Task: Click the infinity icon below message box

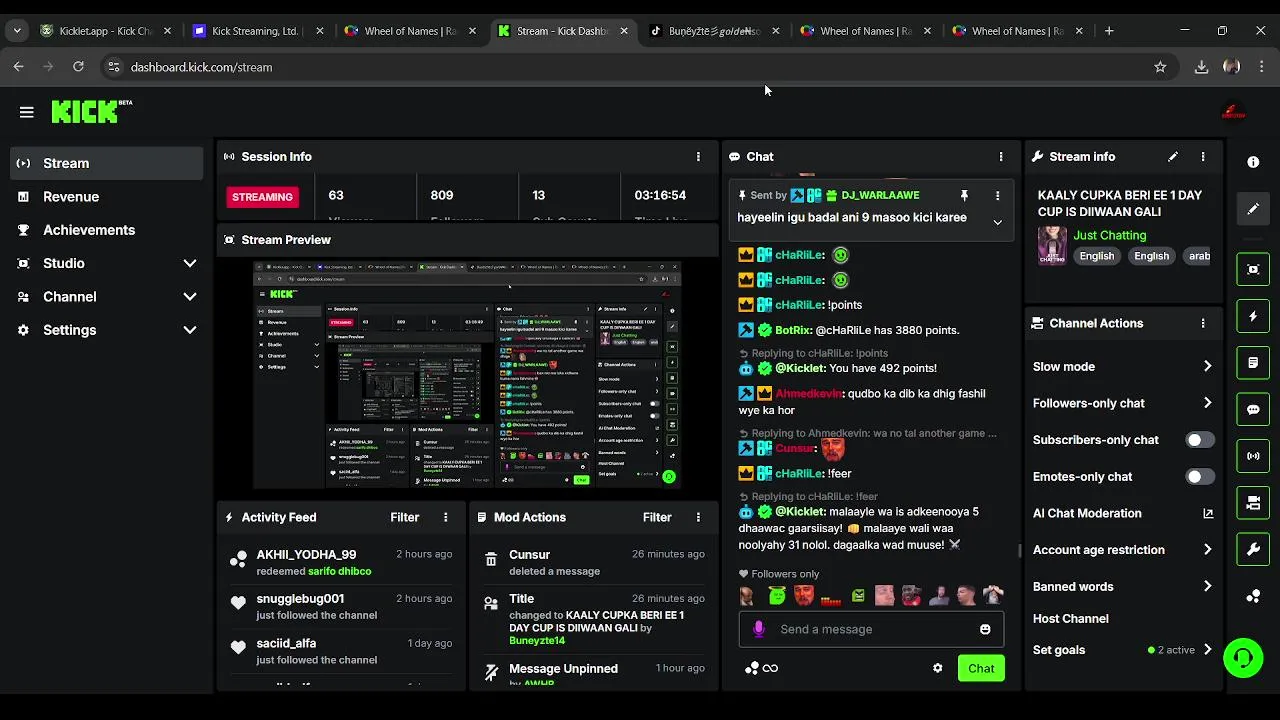Action: (x=770, y=668)
